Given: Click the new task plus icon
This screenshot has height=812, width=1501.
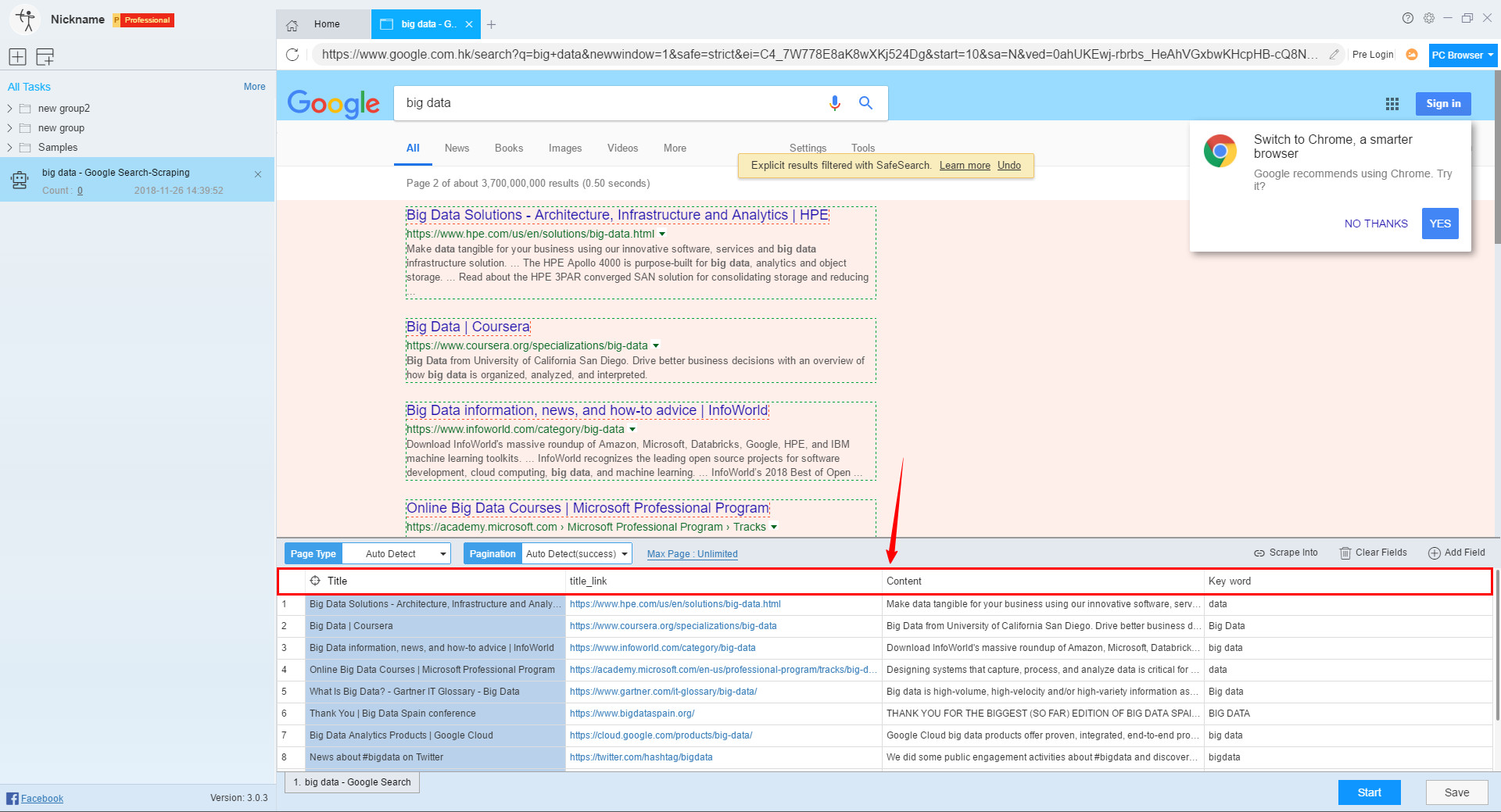Looking at the screenshot, I should [x=18, y=56].
